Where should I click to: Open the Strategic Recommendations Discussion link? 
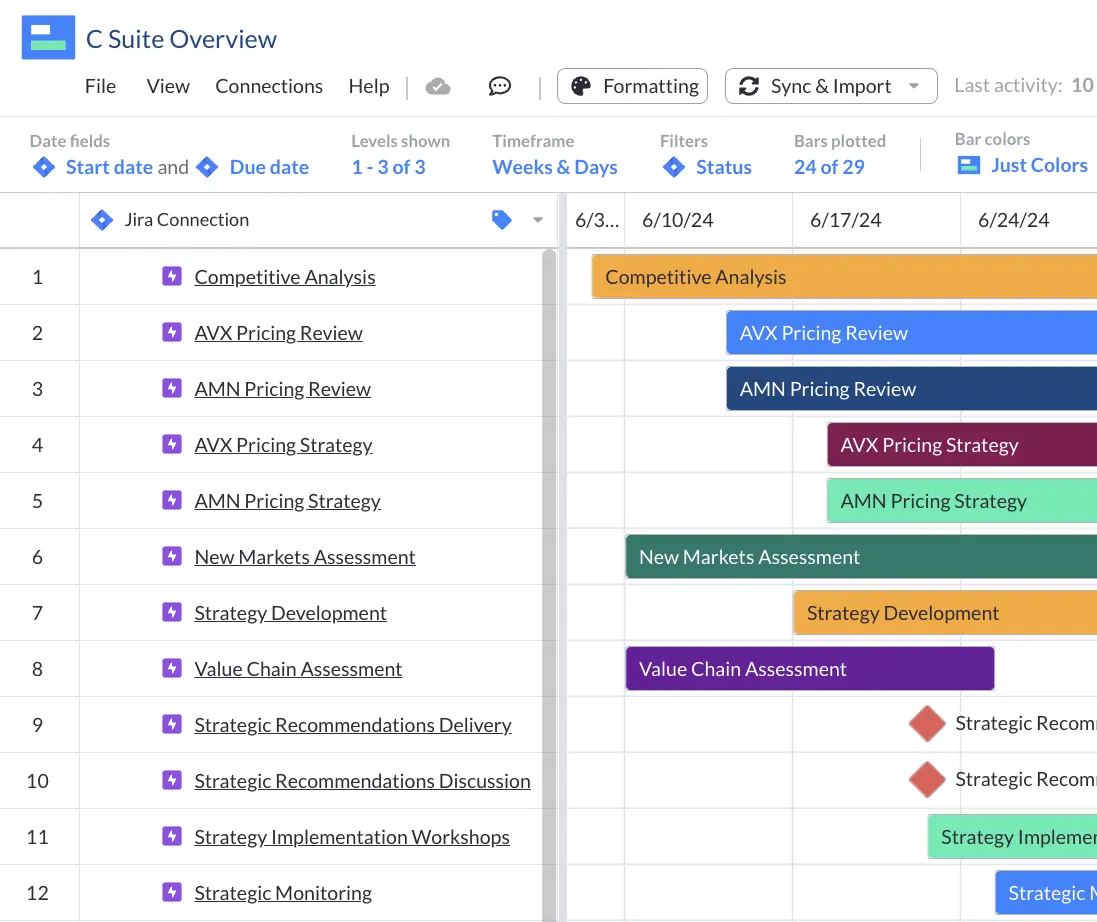(x=362, y=781)
